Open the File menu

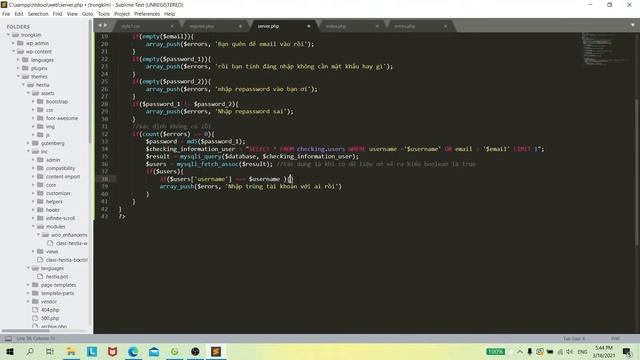tap(6, 14)
